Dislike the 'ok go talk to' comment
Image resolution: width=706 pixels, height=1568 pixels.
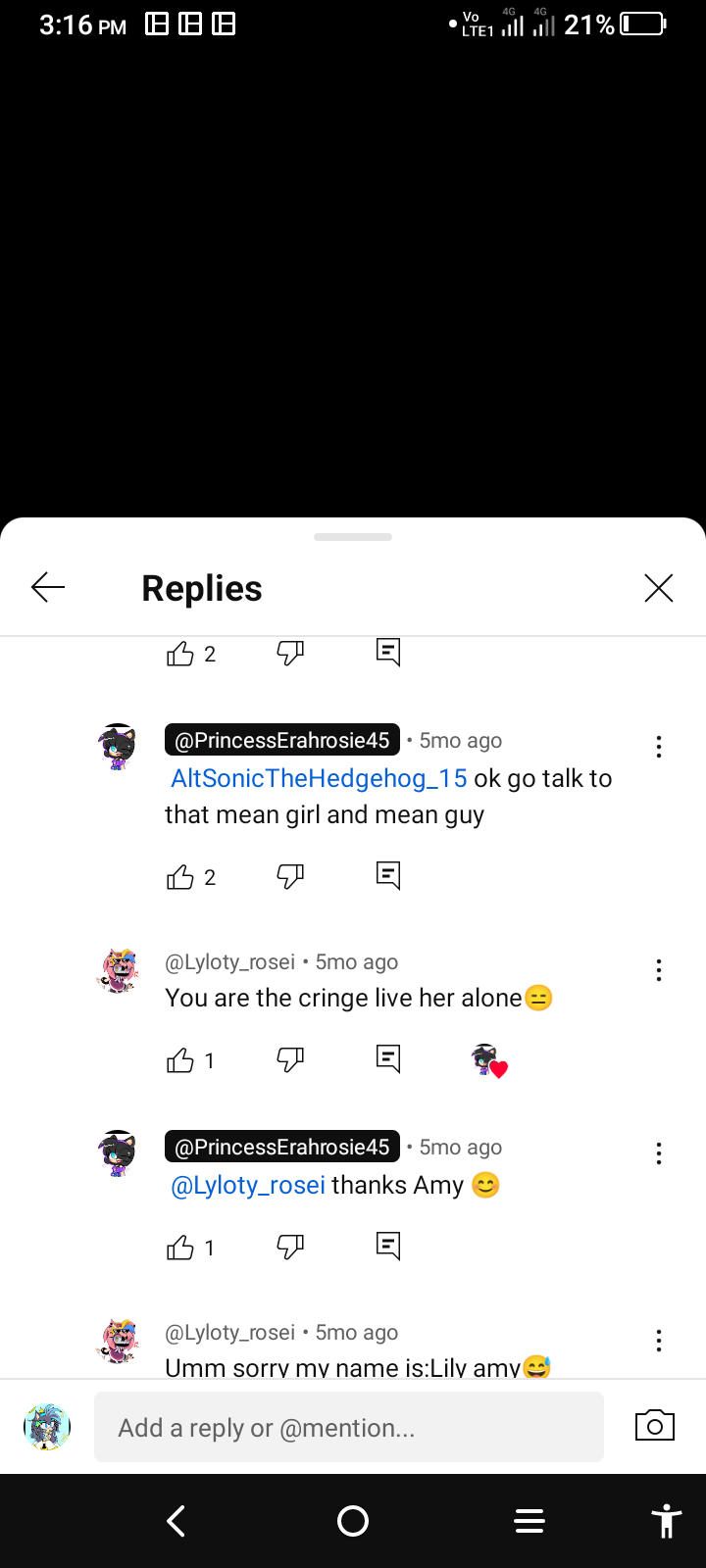point(290,876)
